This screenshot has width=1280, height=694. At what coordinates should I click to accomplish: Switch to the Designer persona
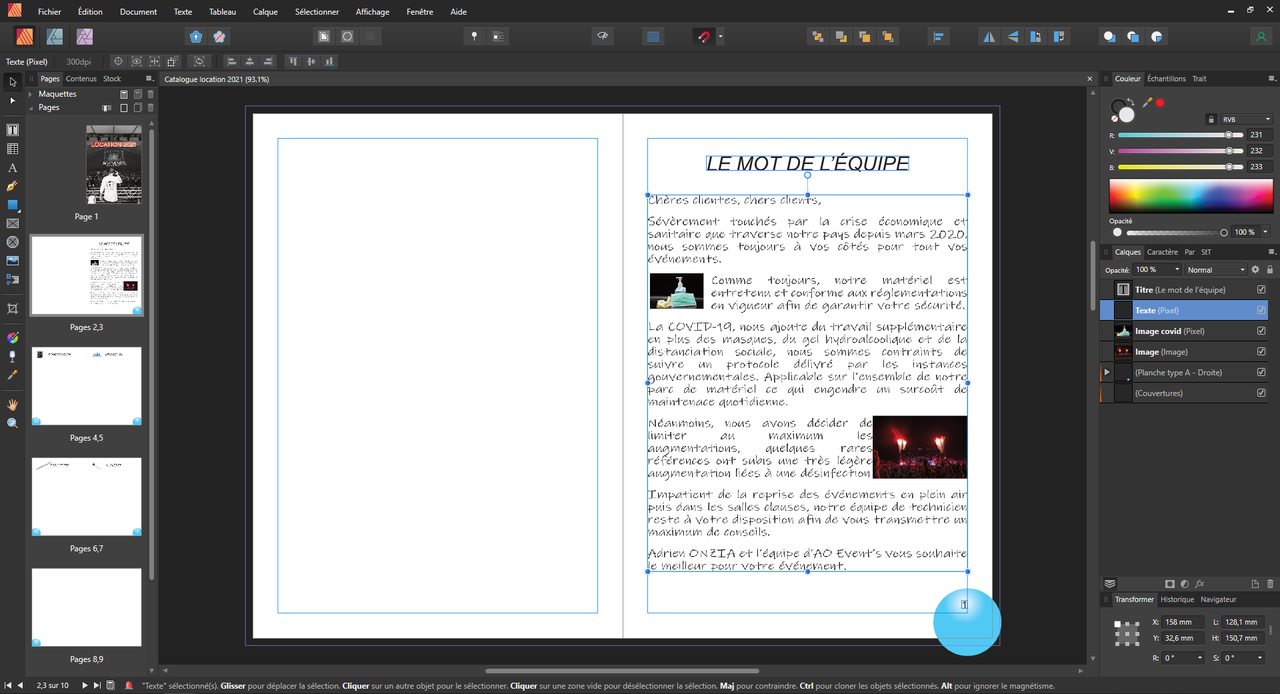(55, 36)
